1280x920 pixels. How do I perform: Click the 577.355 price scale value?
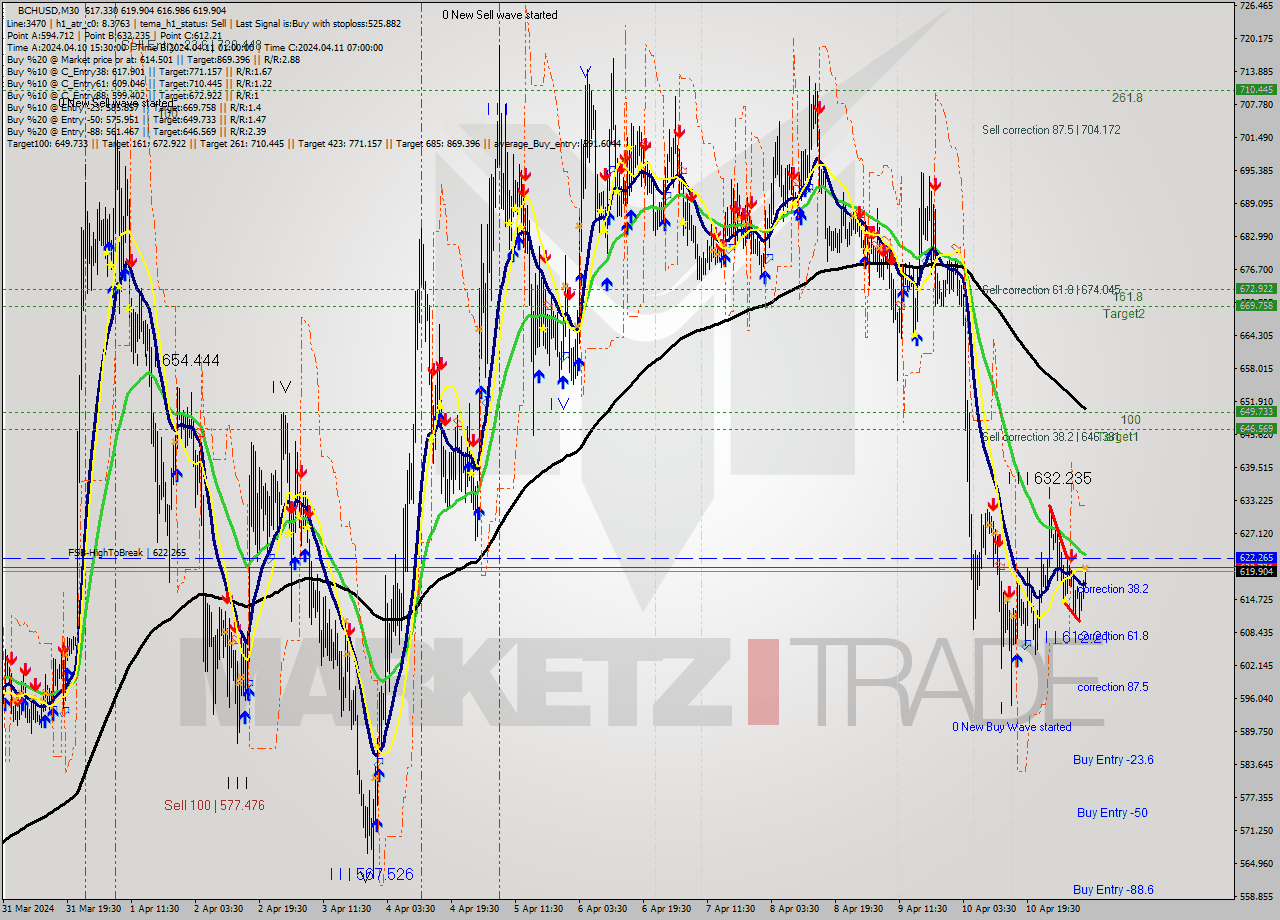coord(1257,798)
